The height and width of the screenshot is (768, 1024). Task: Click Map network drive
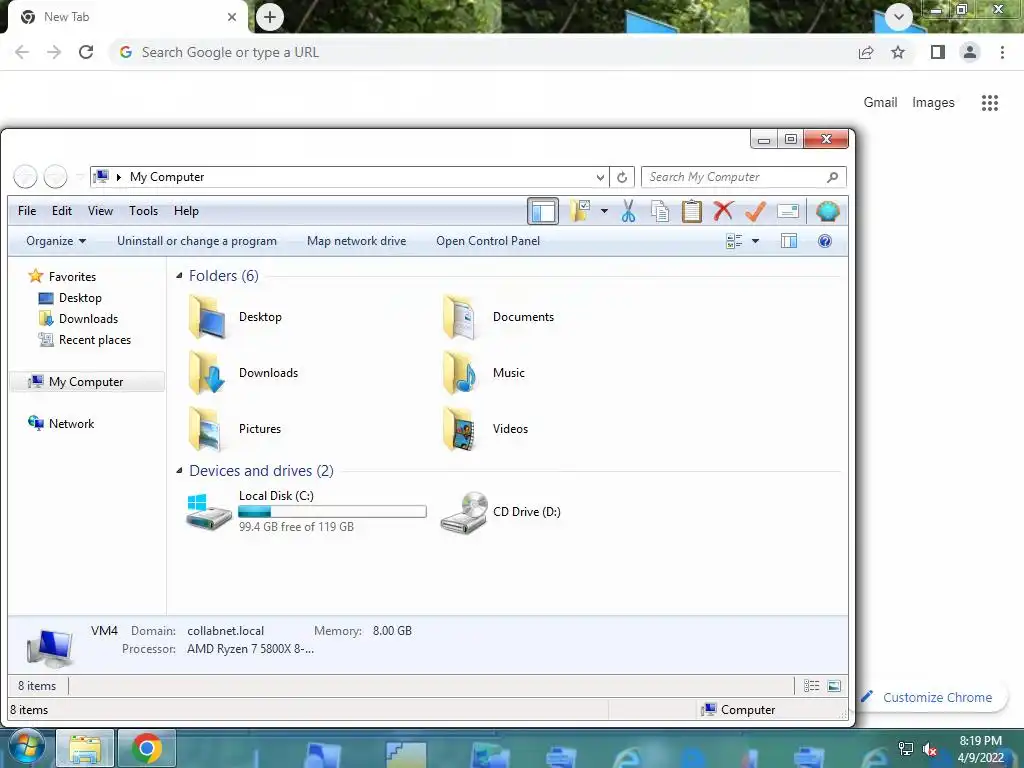pos(357,241)
